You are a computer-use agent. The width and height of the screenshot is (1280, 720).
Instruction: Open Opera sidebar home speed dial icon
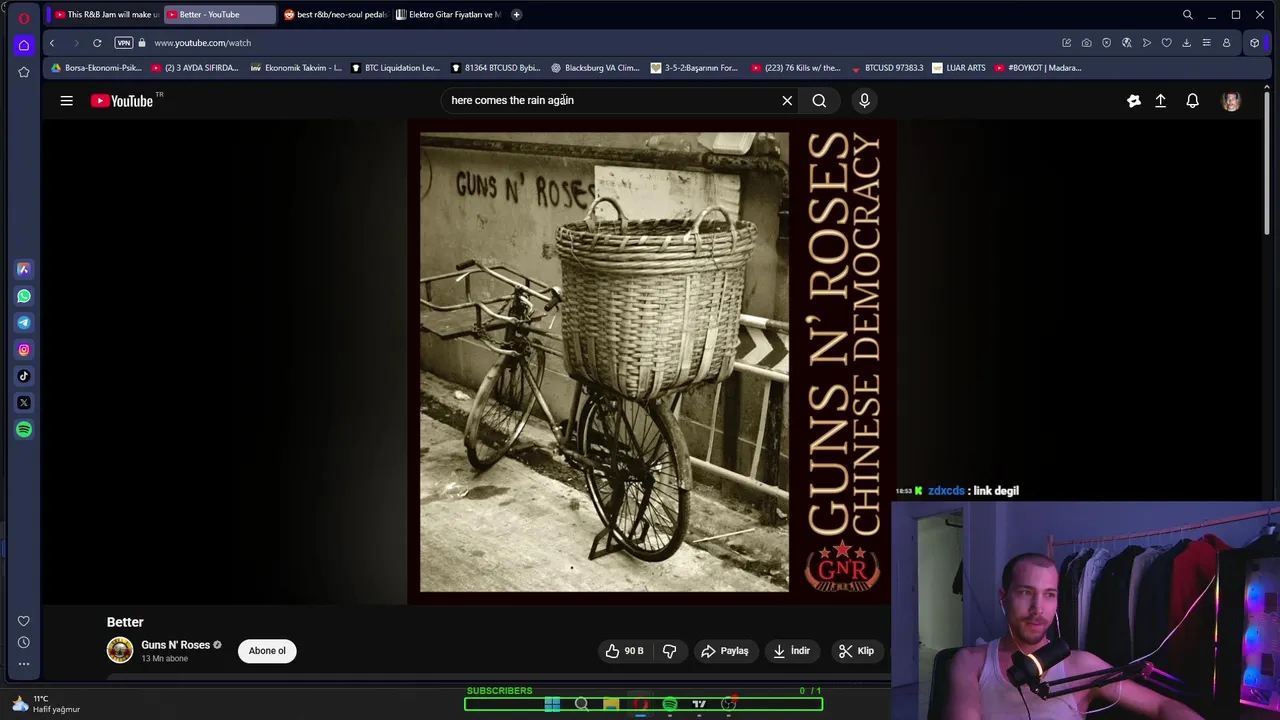point(24,45)
